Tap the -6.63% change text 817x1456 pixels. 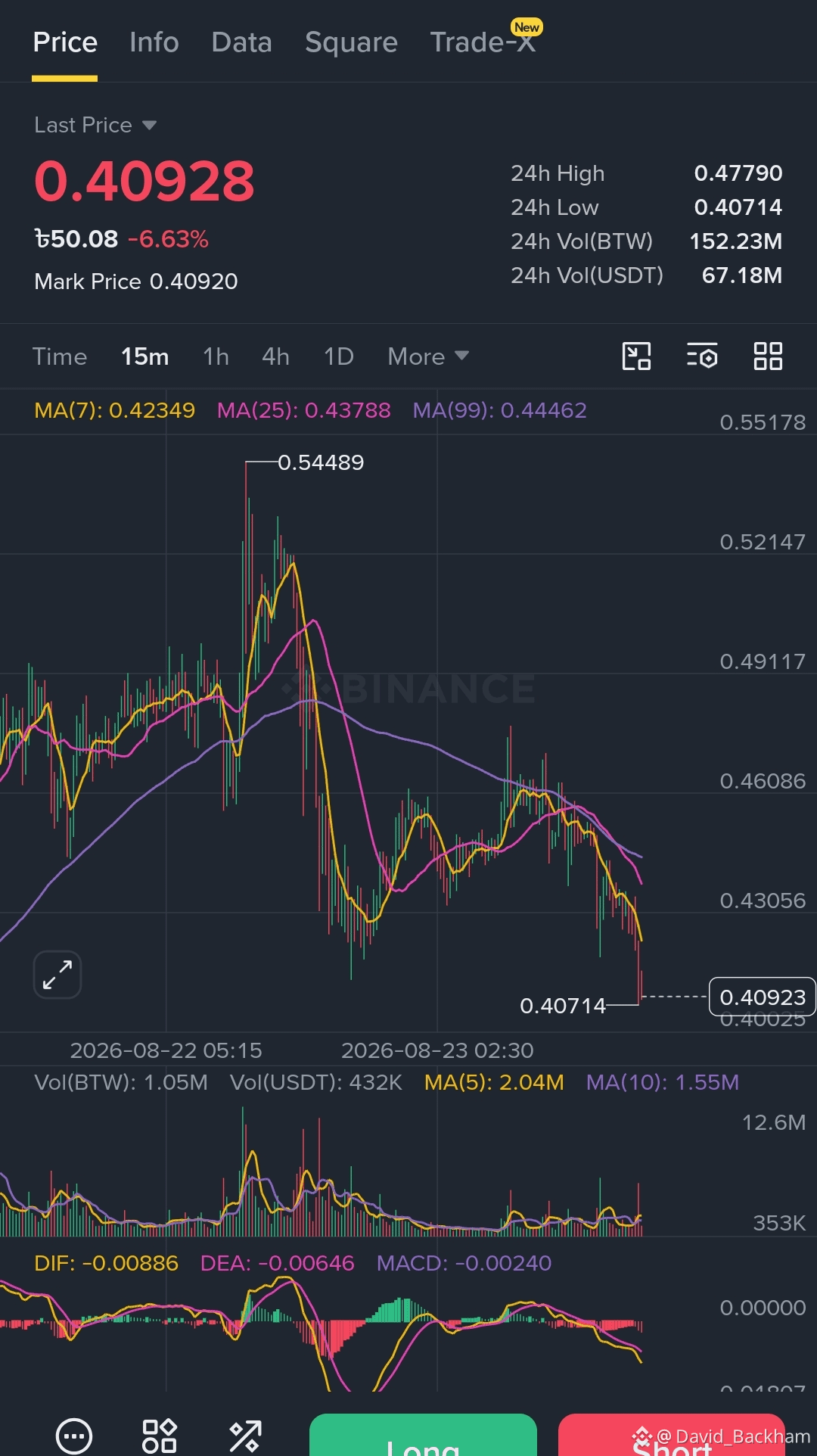pyautogui.click(x=168, y=239)
